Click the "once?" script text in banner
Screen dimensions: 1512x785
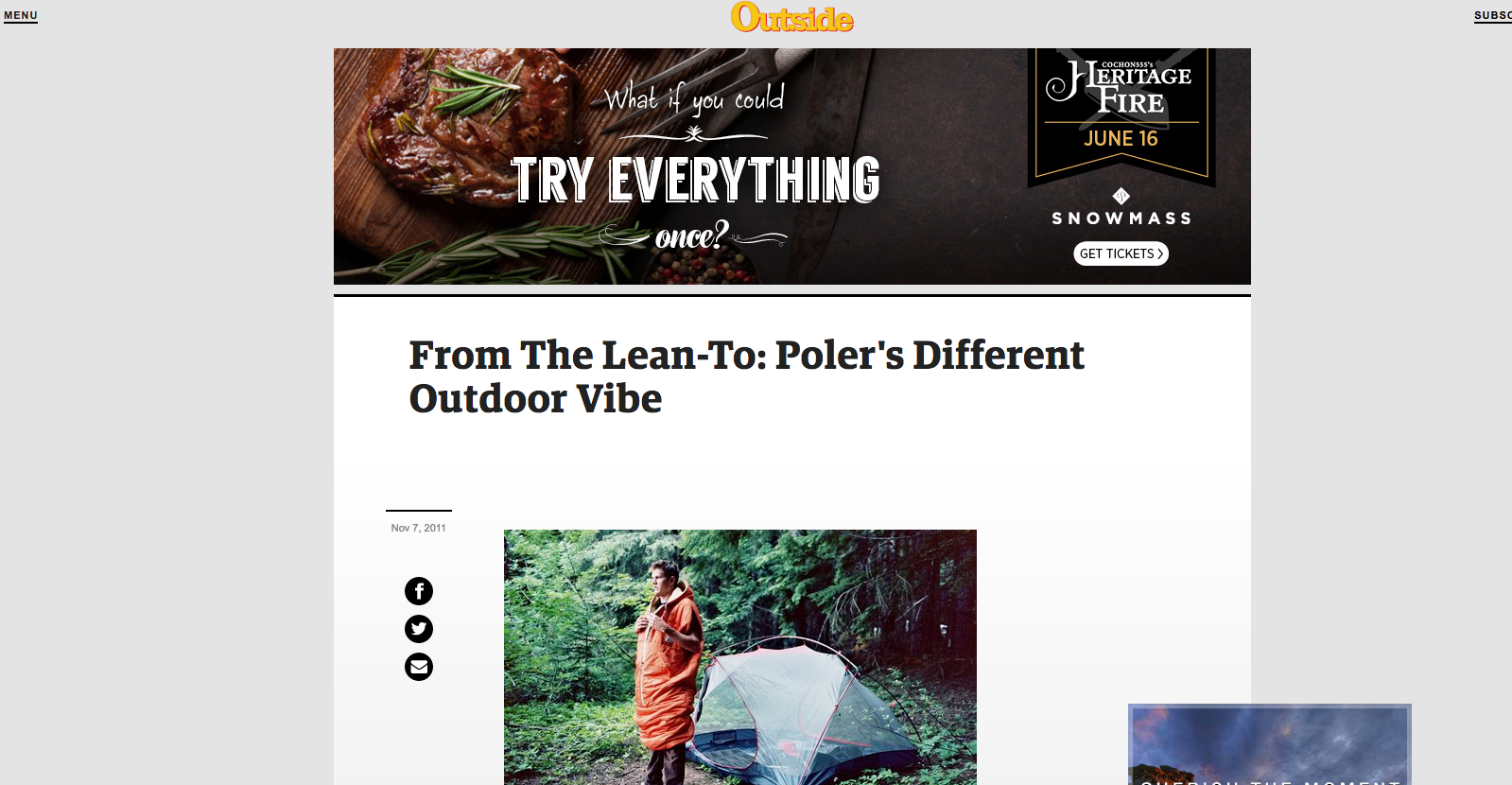tap(691, 235)
